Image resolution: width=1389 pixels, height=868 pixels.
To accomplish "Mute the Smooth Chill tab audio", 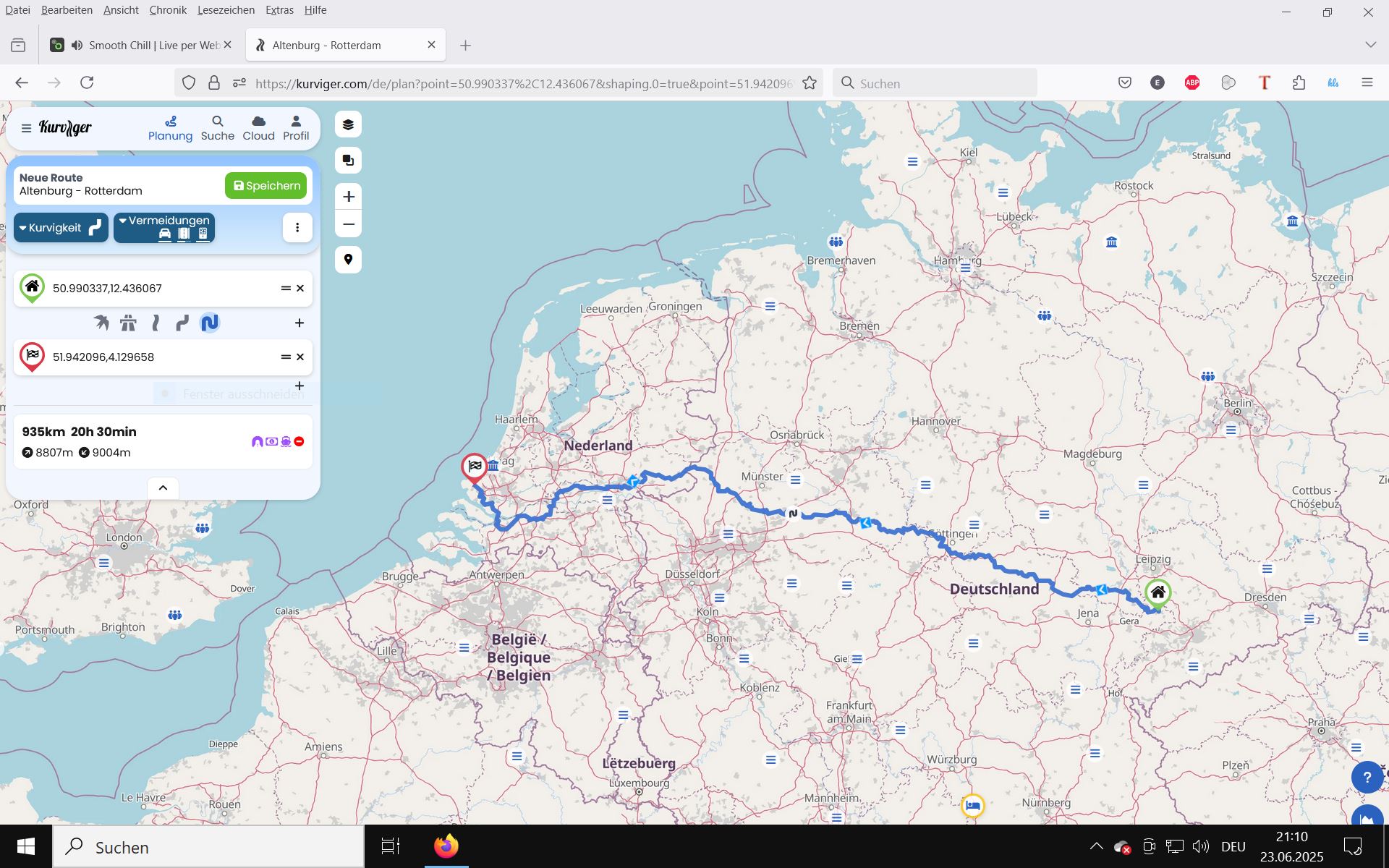I will [77, 45].
